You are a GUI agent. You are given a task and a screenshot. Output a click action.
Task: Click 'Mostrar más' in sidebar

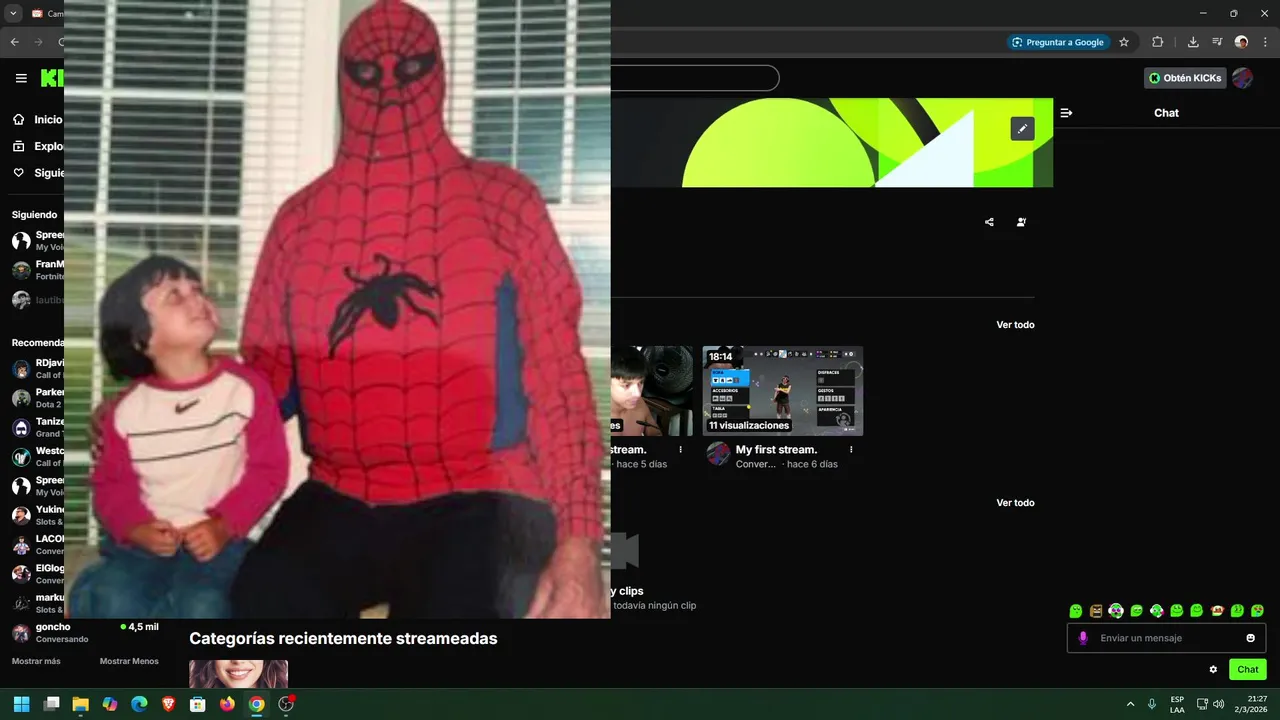tap(36, 661)
